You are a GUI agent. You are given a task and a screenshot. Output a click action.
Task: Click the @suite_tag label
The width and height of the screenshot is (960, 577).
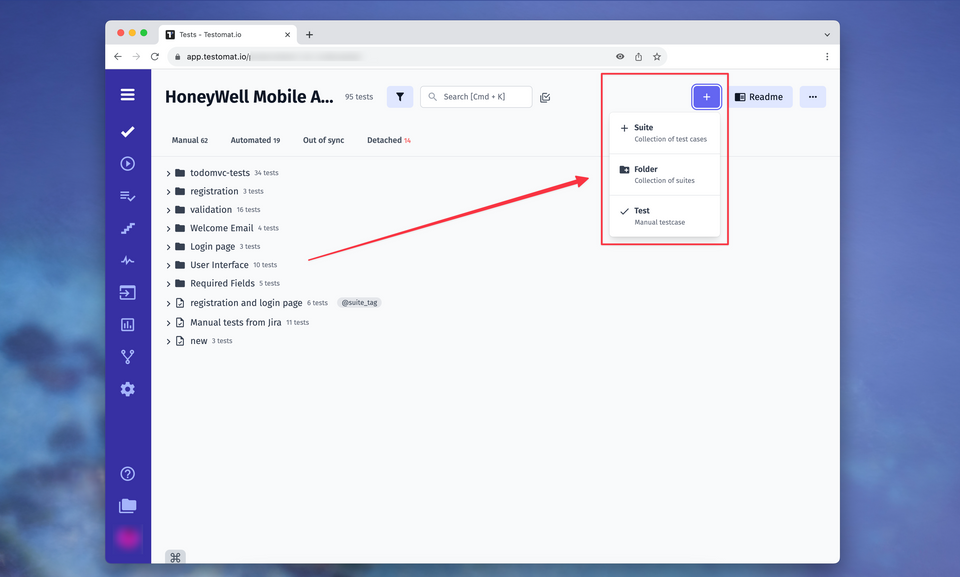(359, 303)
